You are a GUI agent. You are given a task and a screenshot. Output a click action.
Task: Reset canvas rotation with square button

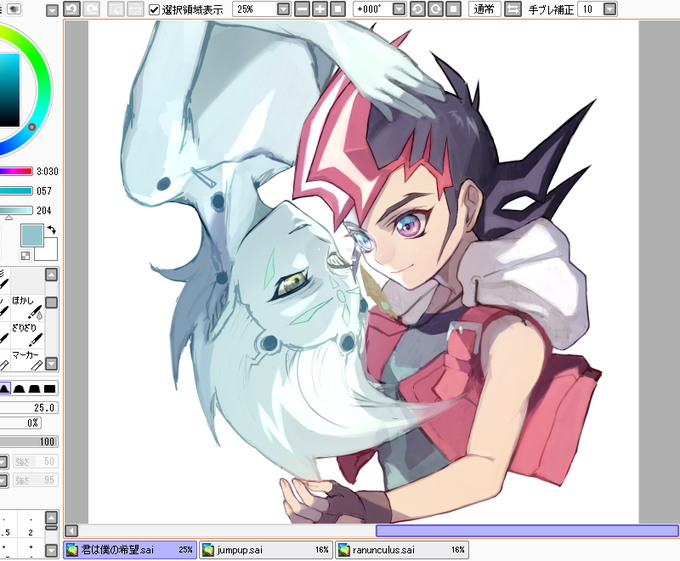point(453,9)
